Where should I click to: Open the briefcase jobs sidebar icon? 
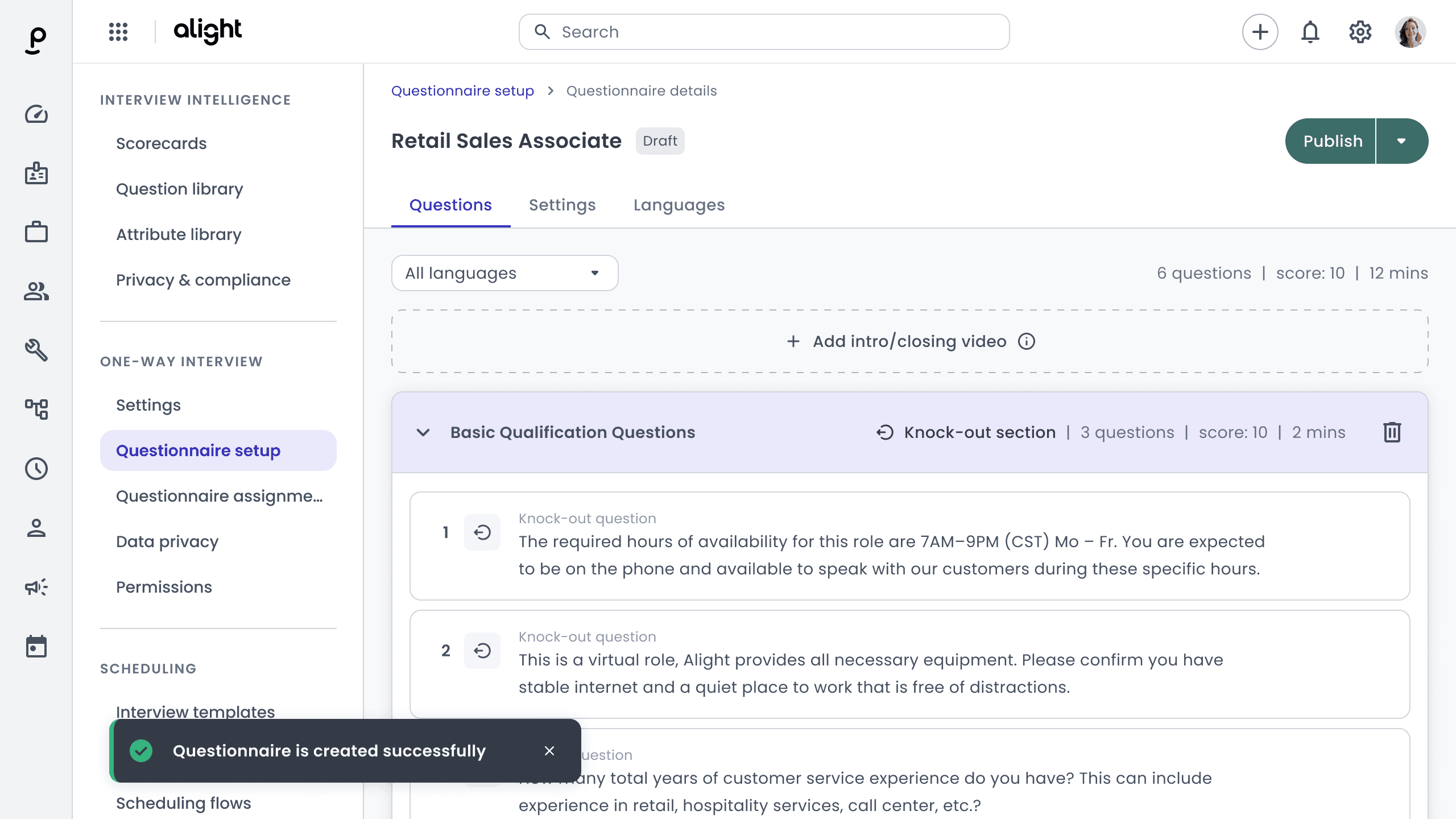tap(36, 232)
